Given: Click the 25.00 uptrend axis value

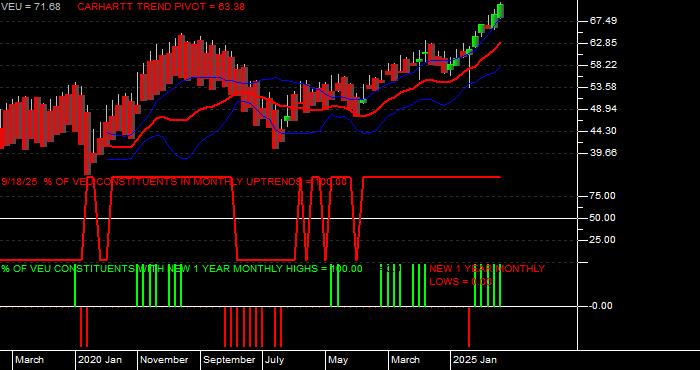Looking at the screenshot, I should 603,240.
